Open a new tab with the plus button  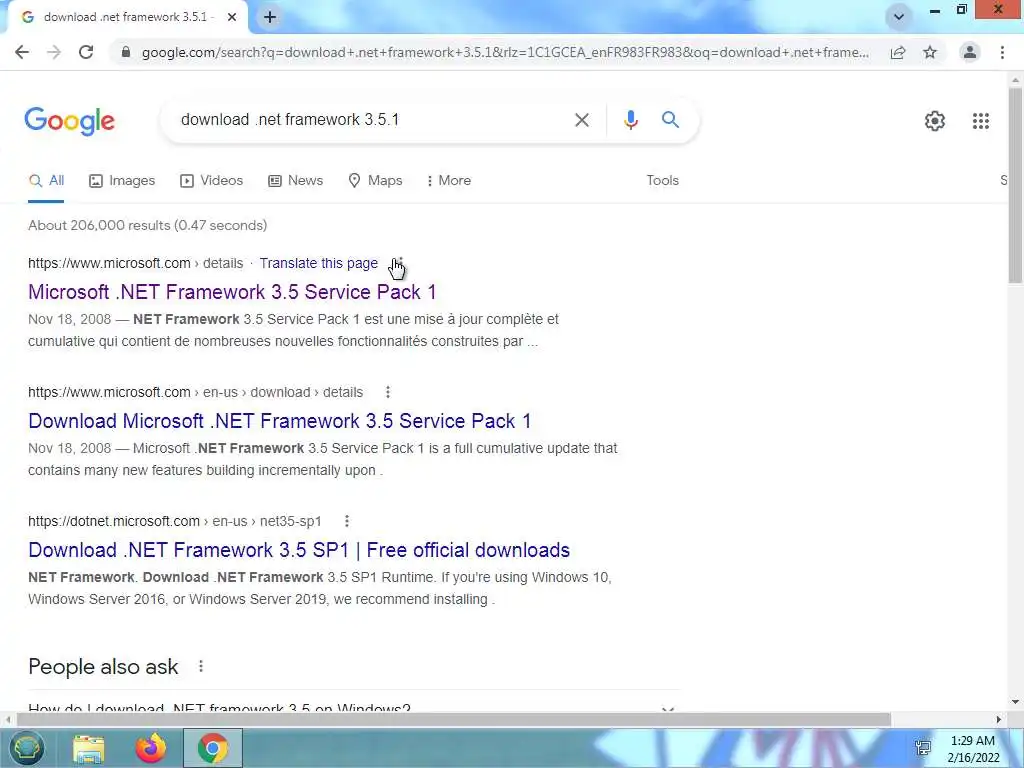[x=270, y=17]
